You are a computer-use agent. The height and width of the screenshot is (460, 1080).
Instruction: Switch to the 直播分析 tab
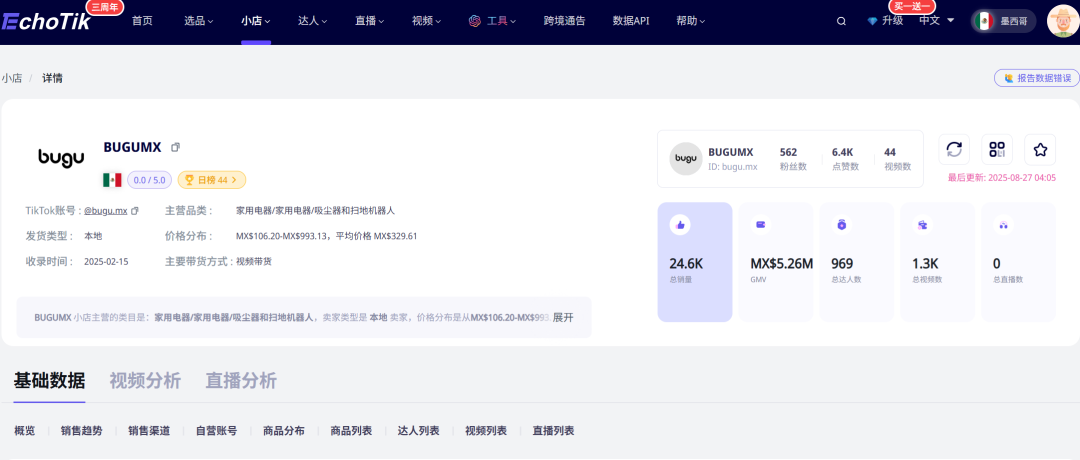pos(241,380)
